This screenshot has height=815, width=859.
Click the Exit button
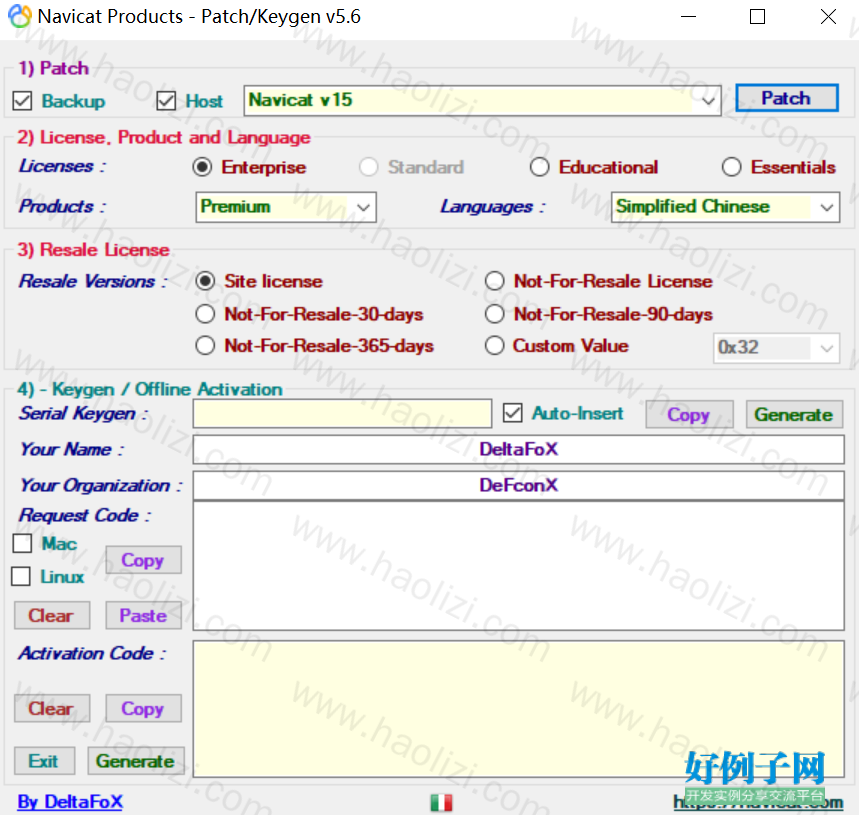click(44, 761)
